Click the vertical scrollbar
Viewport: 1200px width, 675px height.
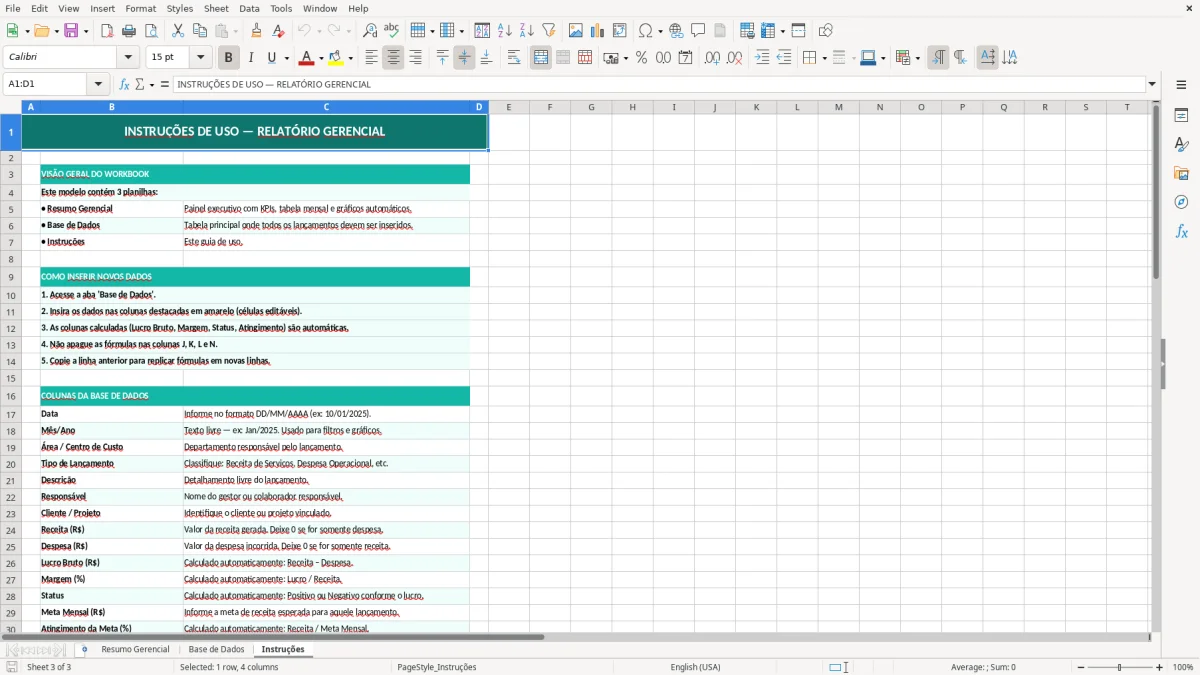[x=1156, y=366]
